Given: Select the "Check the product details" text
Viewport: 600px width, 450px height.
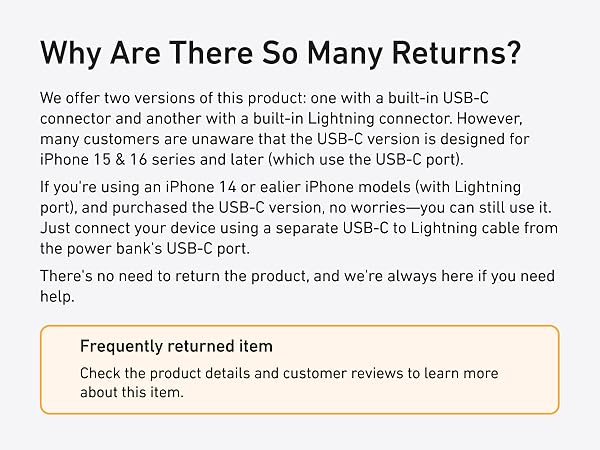Looking at the screenshot, I should click(x=167, y=373).
